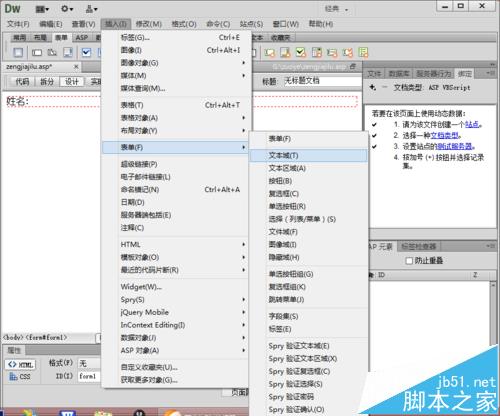Choose 复选框(C) from the form submenu
500x416 pixels.
pos(308,194)
